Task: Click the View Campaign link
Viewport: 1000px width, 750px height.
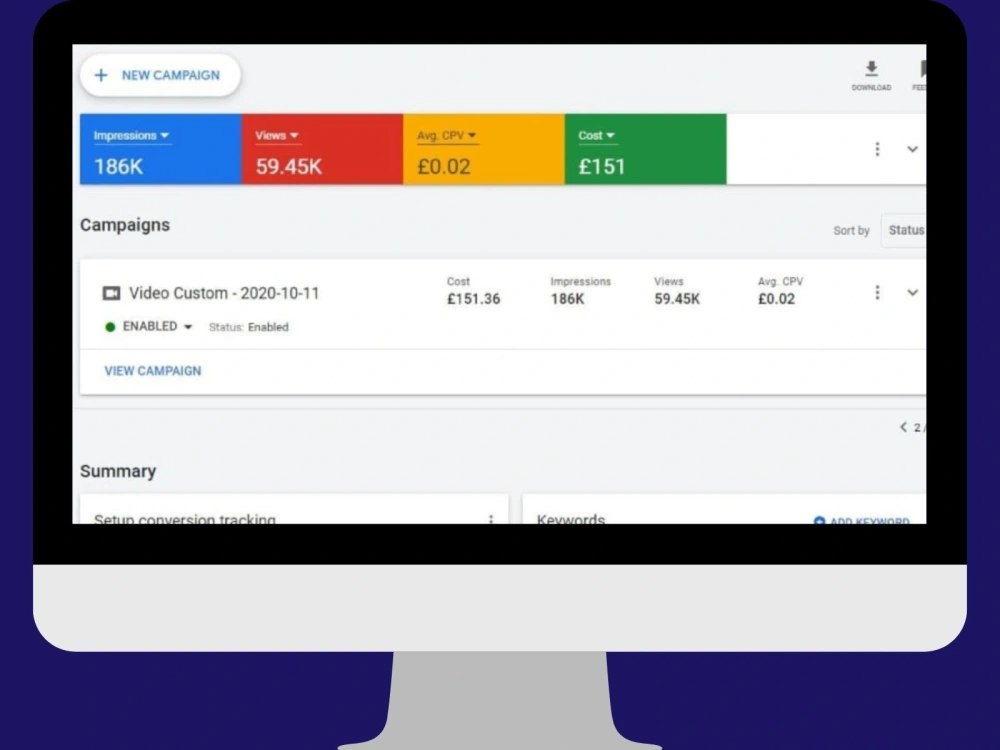Action: pos(153,371)
